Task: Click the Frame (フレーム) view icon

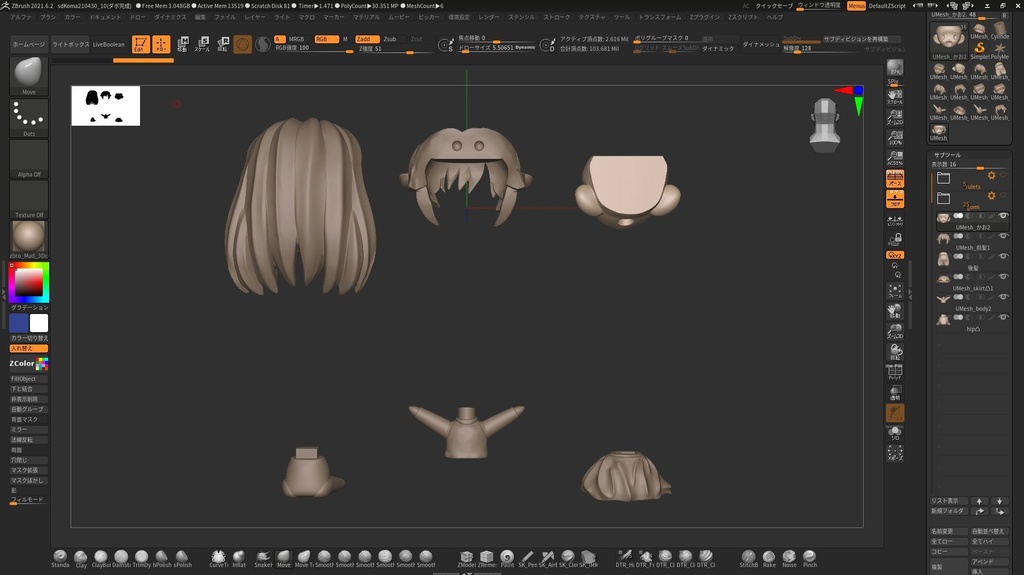Action: click(895, 291)
